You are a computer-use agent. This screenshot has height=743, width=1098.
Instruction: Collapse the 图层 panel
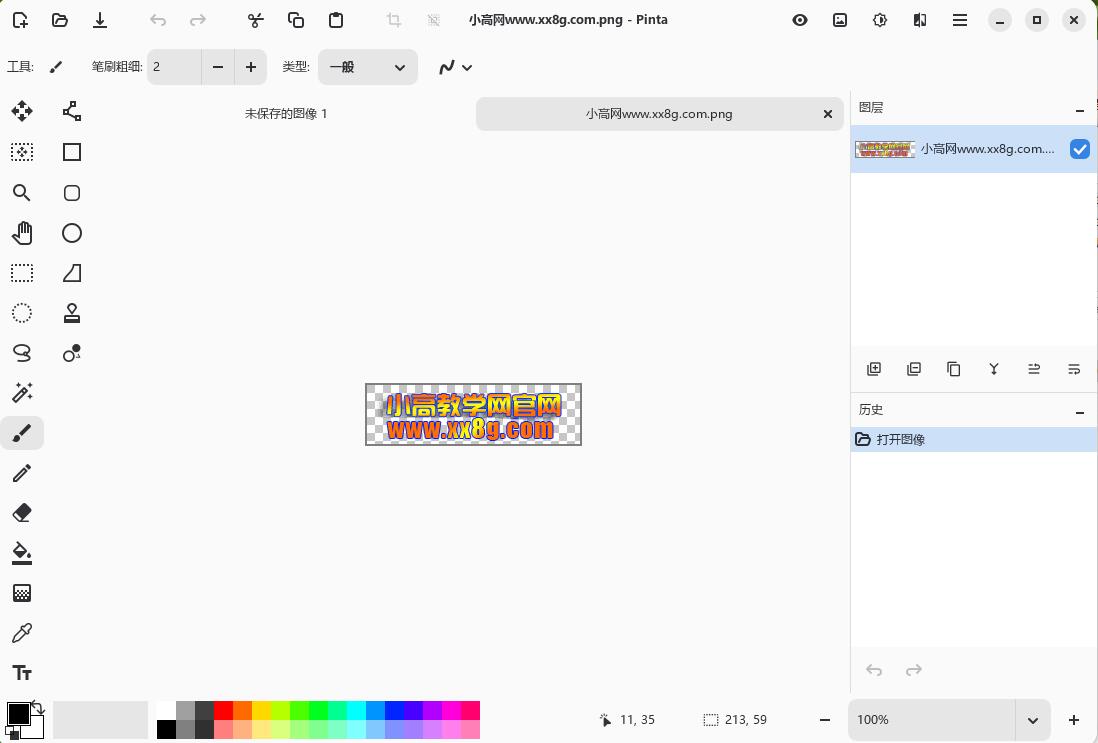point(1079,110)
